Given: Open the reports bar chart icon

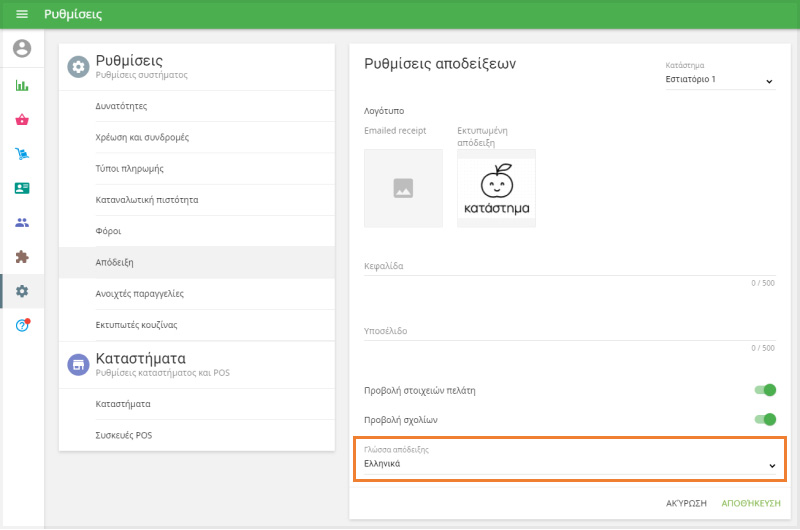Looking at the screenshot, I should (22, 86).
